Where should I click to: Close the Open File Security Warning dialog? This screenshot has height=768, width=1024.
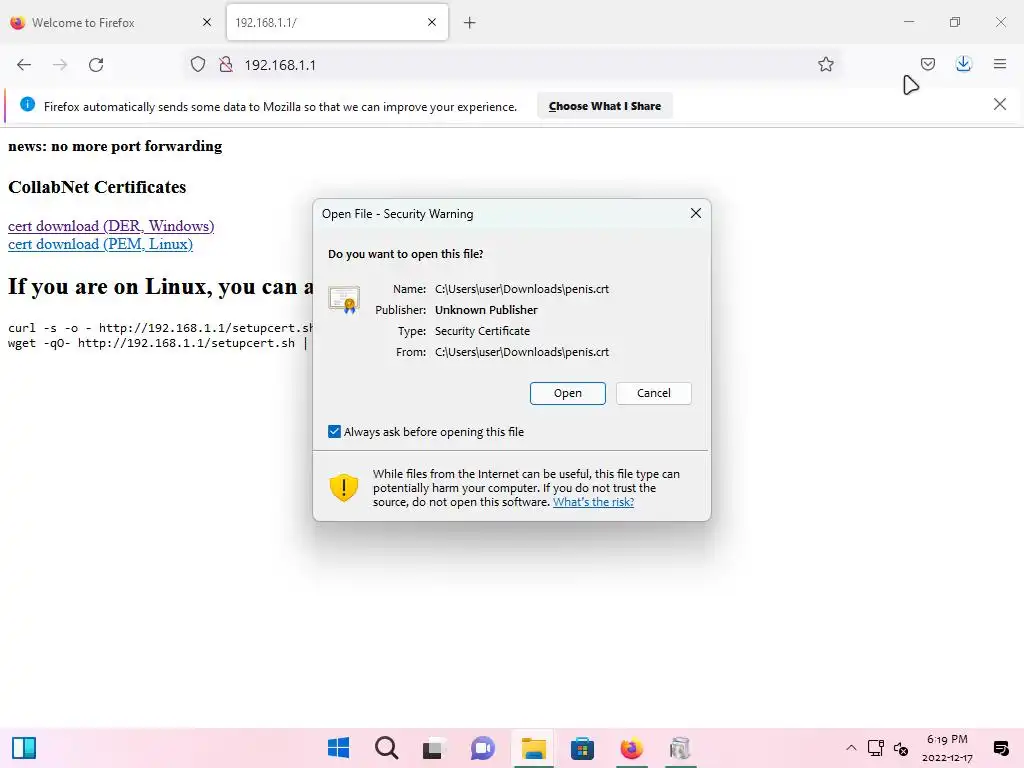(696, 214)
